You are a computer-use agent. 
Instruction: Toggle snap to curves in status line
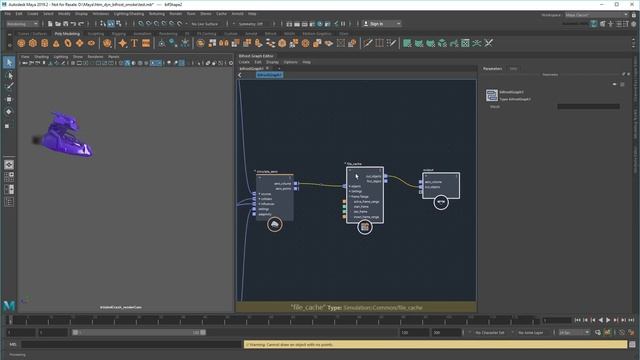[x=149, y=24]
